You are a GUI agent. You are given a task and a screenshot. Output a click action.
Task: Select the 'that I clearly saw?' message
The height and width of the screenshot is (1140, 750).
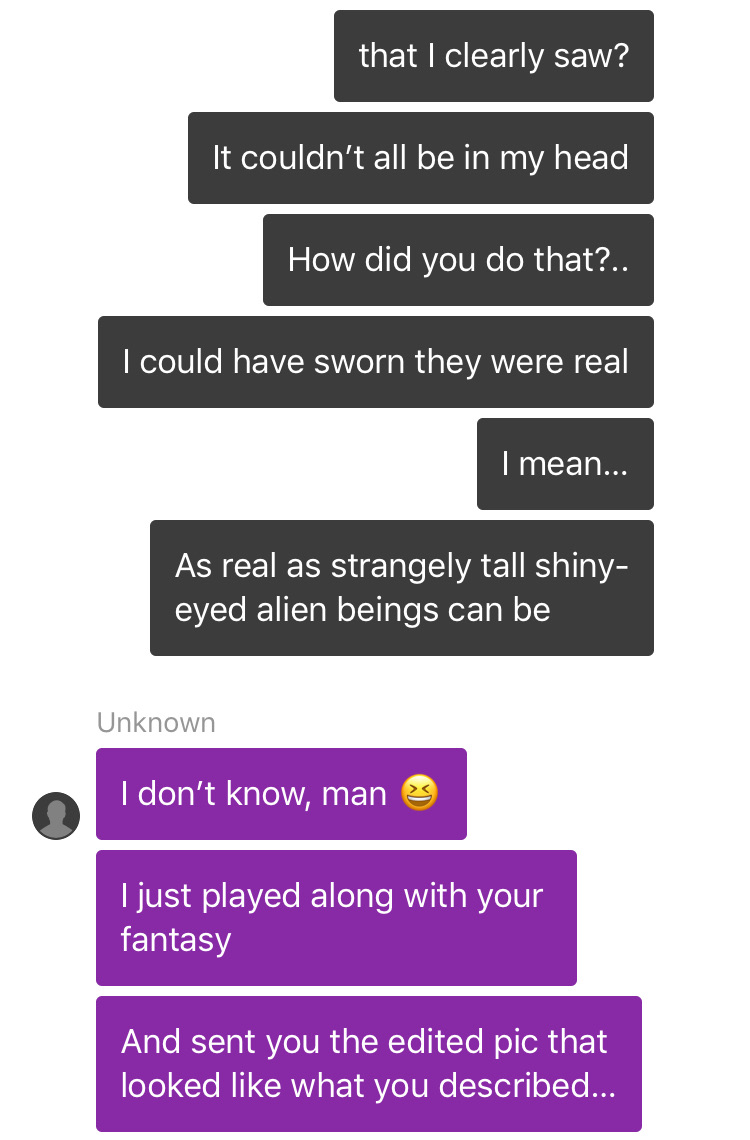pyautogui.click(x=493, y=56)
